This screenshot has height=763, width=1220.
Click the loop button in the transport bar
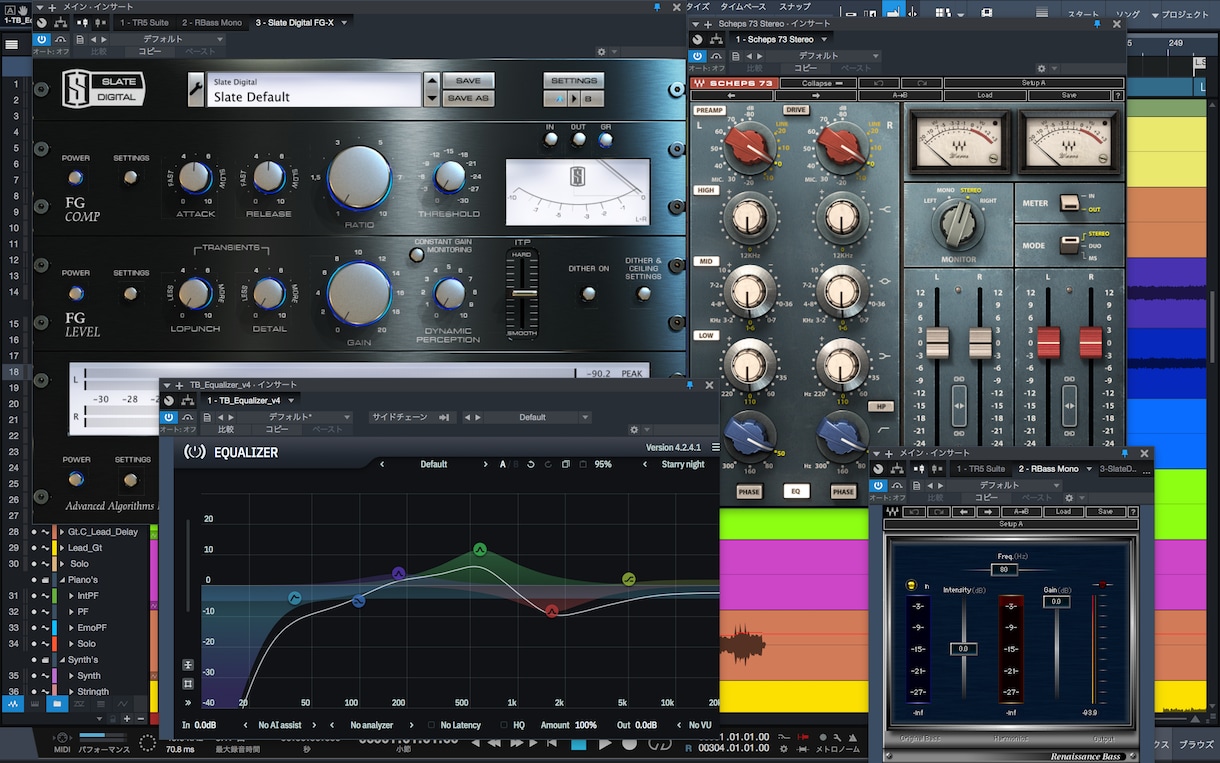click(660, 744)
